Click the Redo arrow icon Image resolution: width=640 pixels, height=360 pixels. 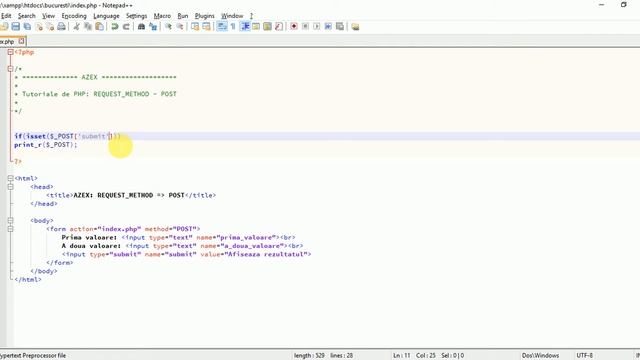tap(126, 27)
